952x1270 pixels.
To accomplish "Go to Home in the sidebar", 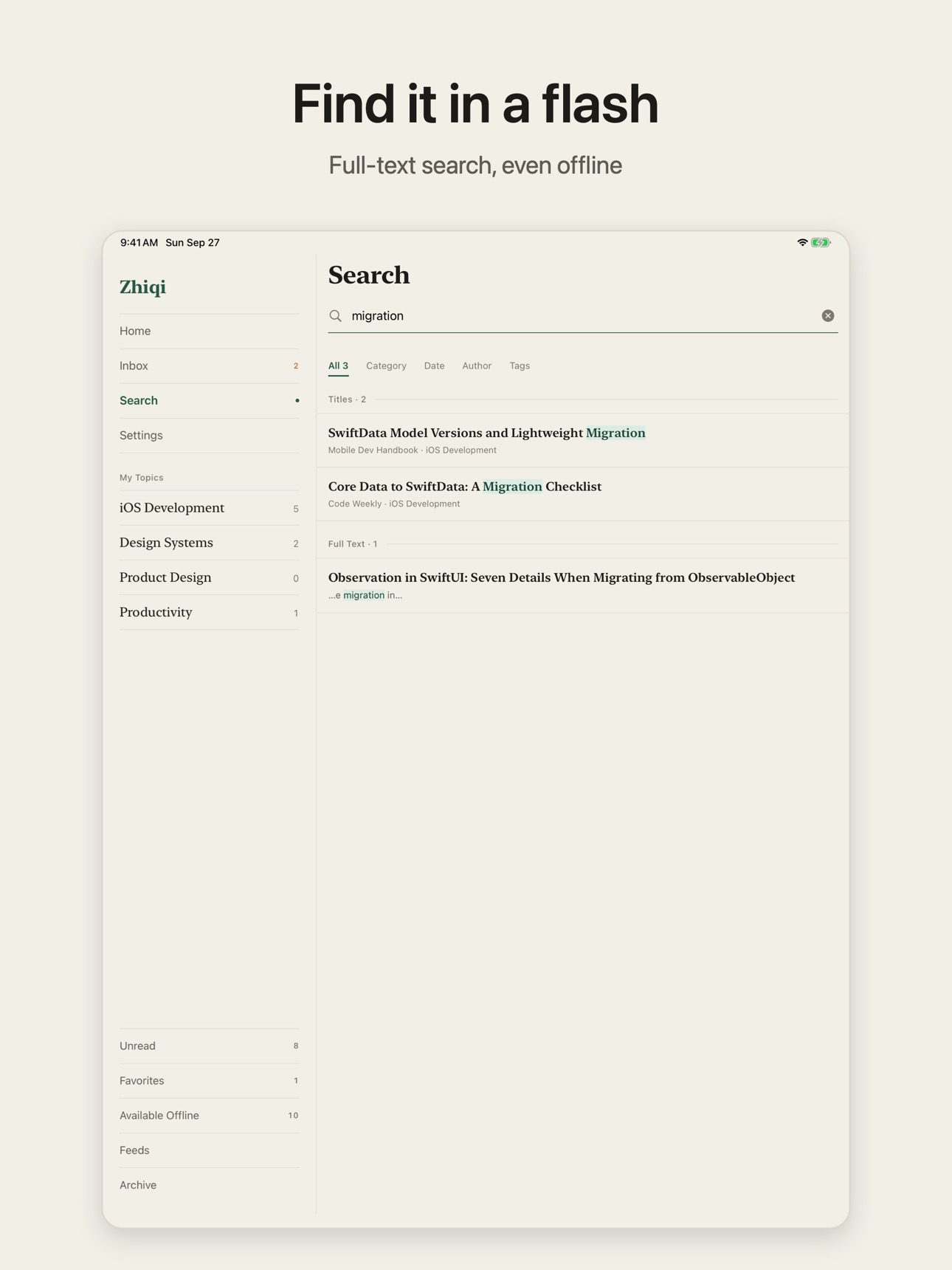I will coord(210,331).
